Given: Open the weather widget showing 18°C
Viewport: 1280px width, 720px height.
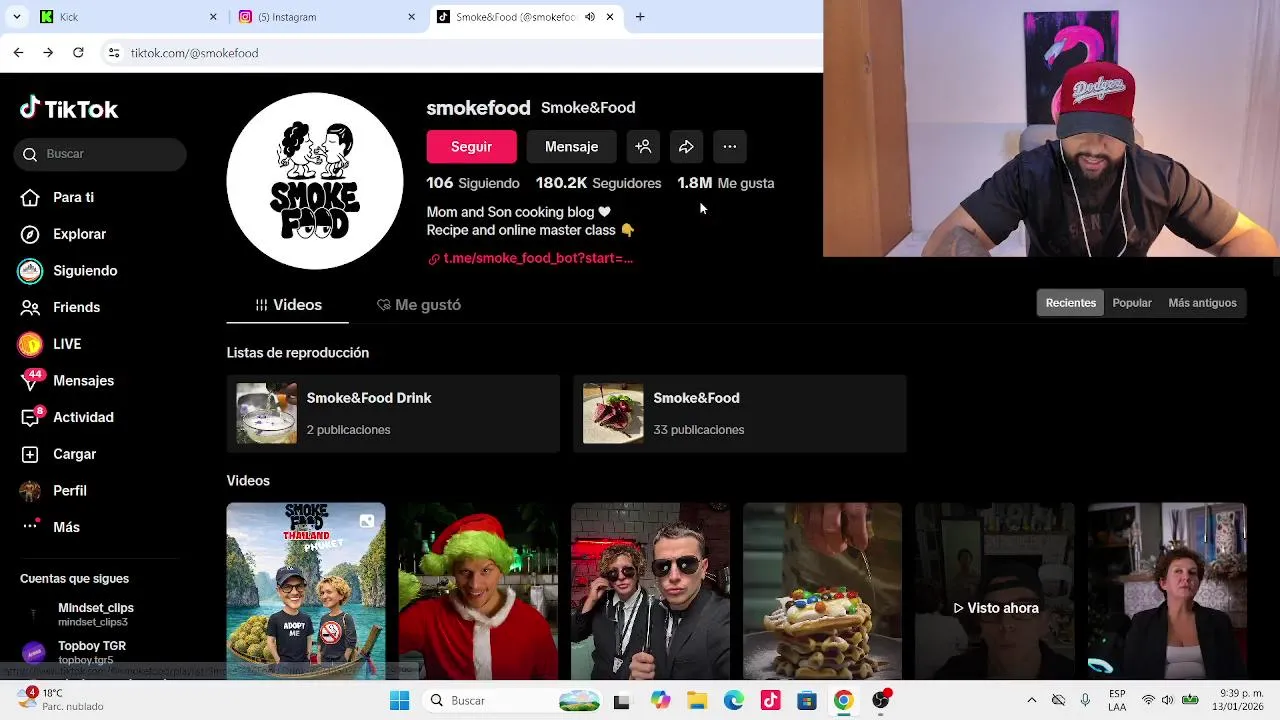Looking at the screenshot, I should pos(60,699).
